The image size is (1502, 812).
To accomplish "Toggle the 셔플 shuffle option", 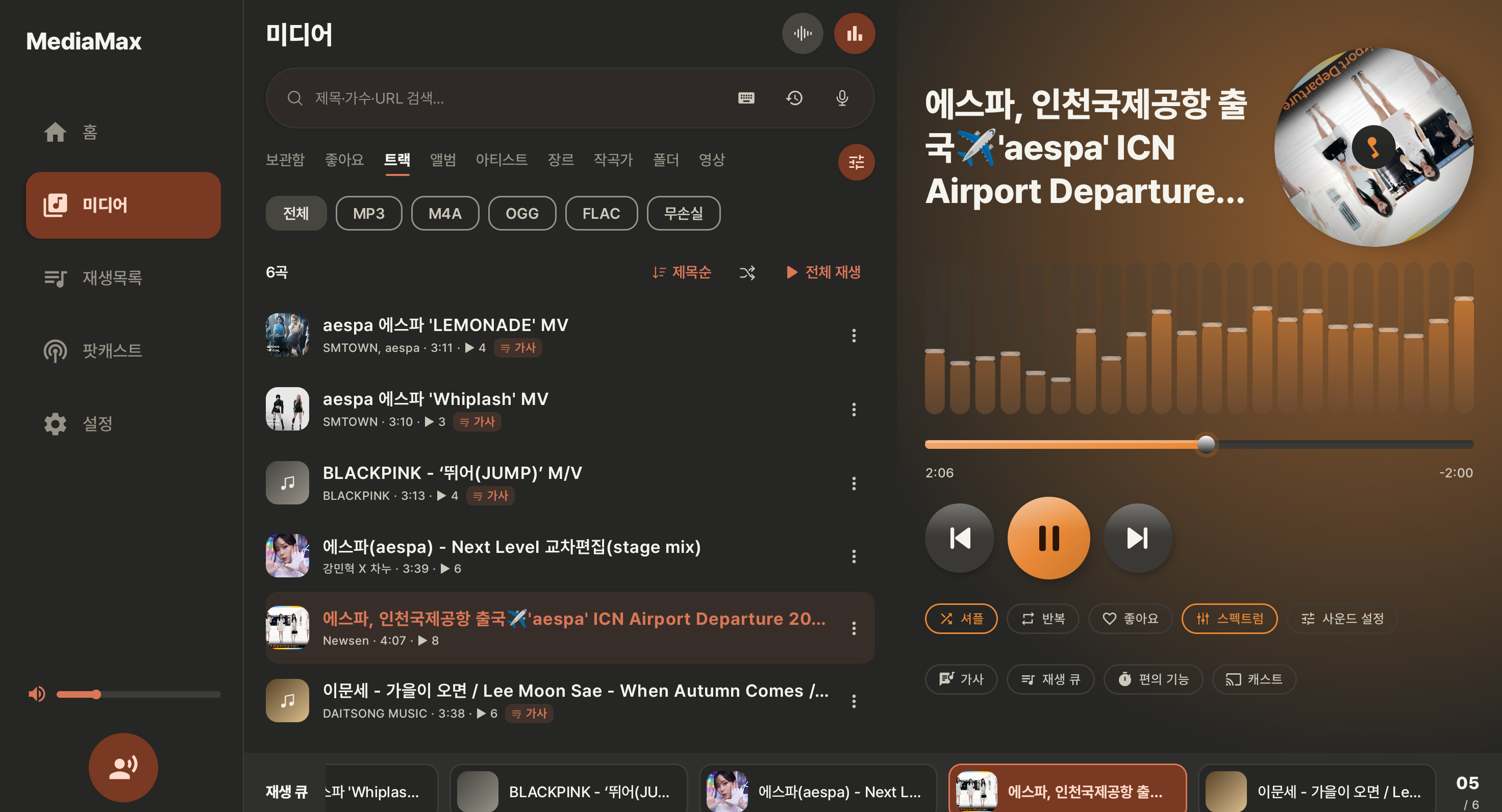I will (961, 619).
